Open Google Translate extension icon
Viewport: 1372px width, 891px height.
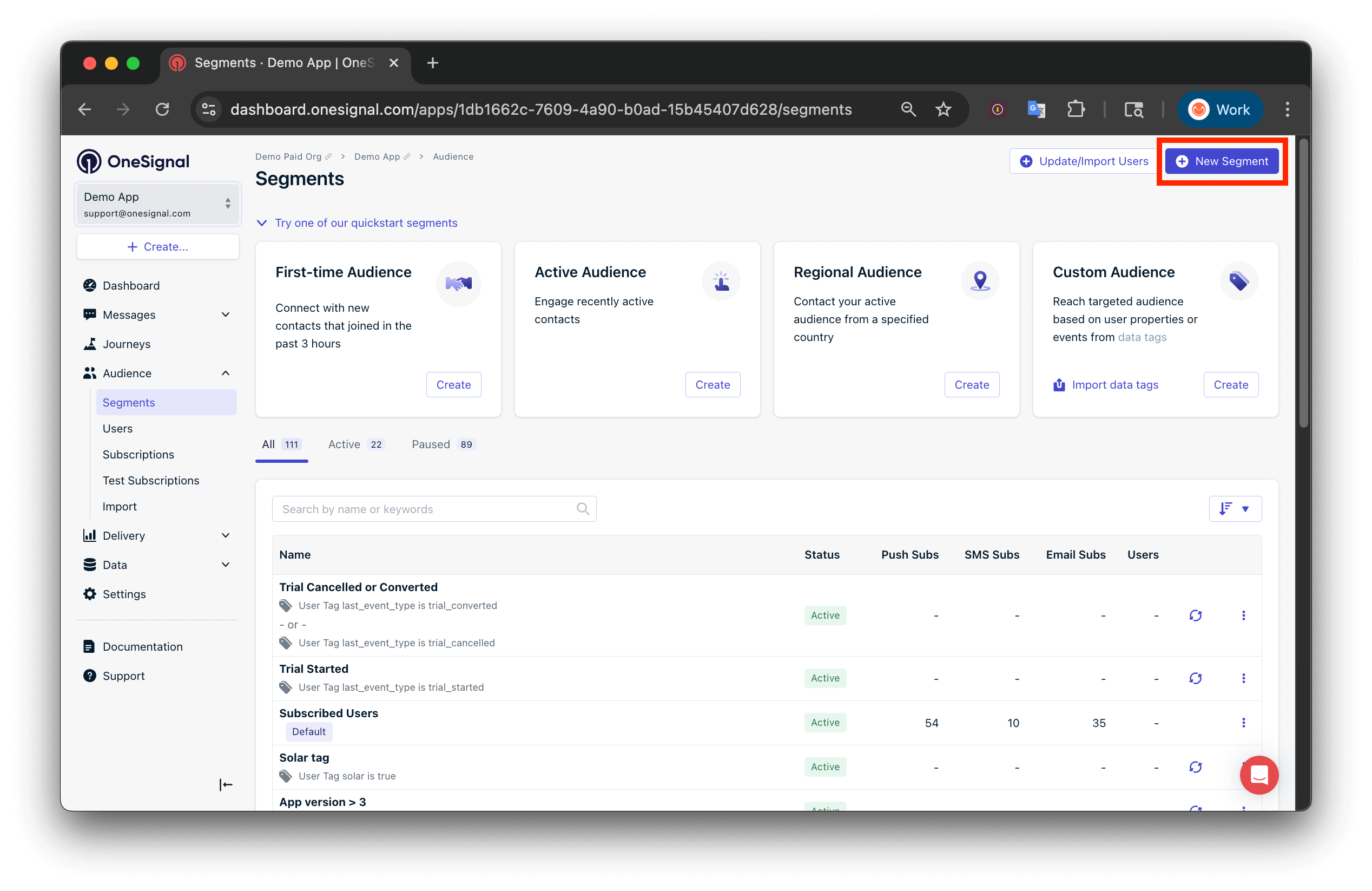pyautogui.click(x=1036, y=109)
